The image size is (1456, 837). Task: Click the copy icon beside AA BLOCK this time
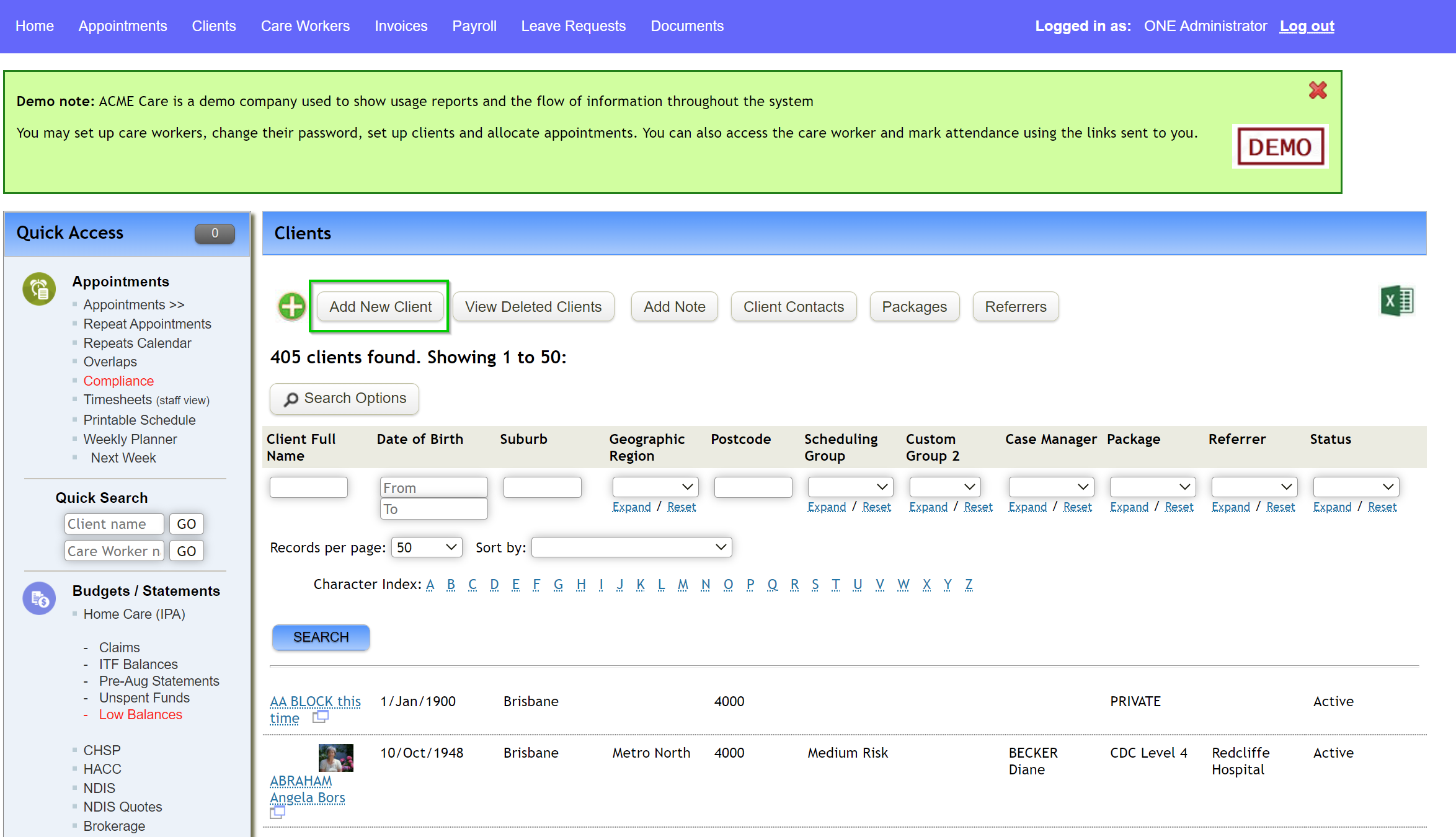(x=321, y=717)
